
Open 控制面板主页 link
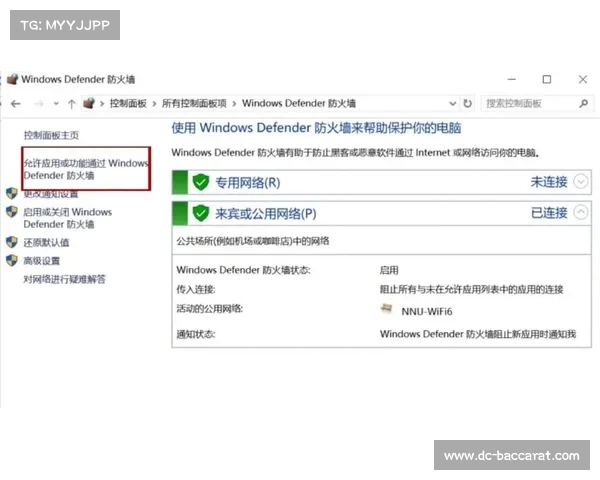point(51,135)
